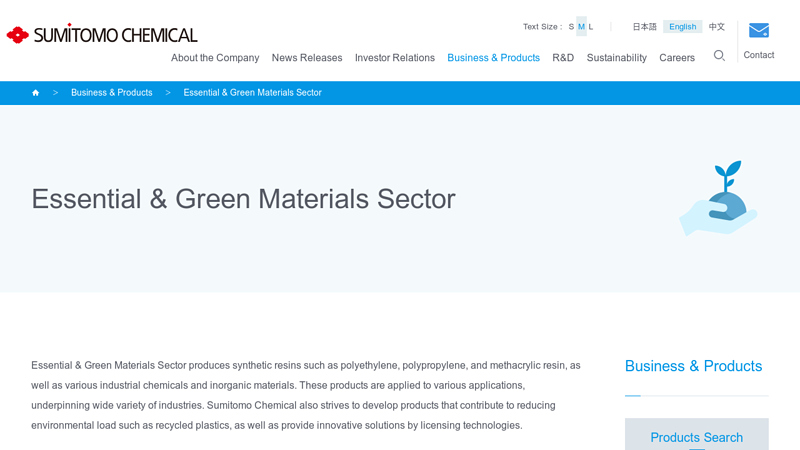Open Investor Relations menu
The height and width of the screenshot is (450, 800).
(x=394, y=58)
